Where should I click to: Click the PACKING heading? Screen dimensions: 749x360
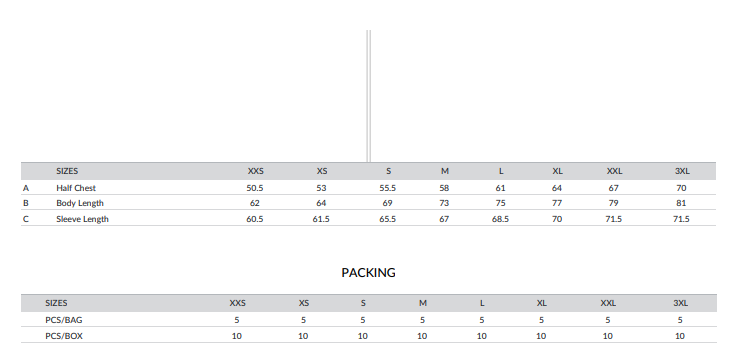pos(368,273)
